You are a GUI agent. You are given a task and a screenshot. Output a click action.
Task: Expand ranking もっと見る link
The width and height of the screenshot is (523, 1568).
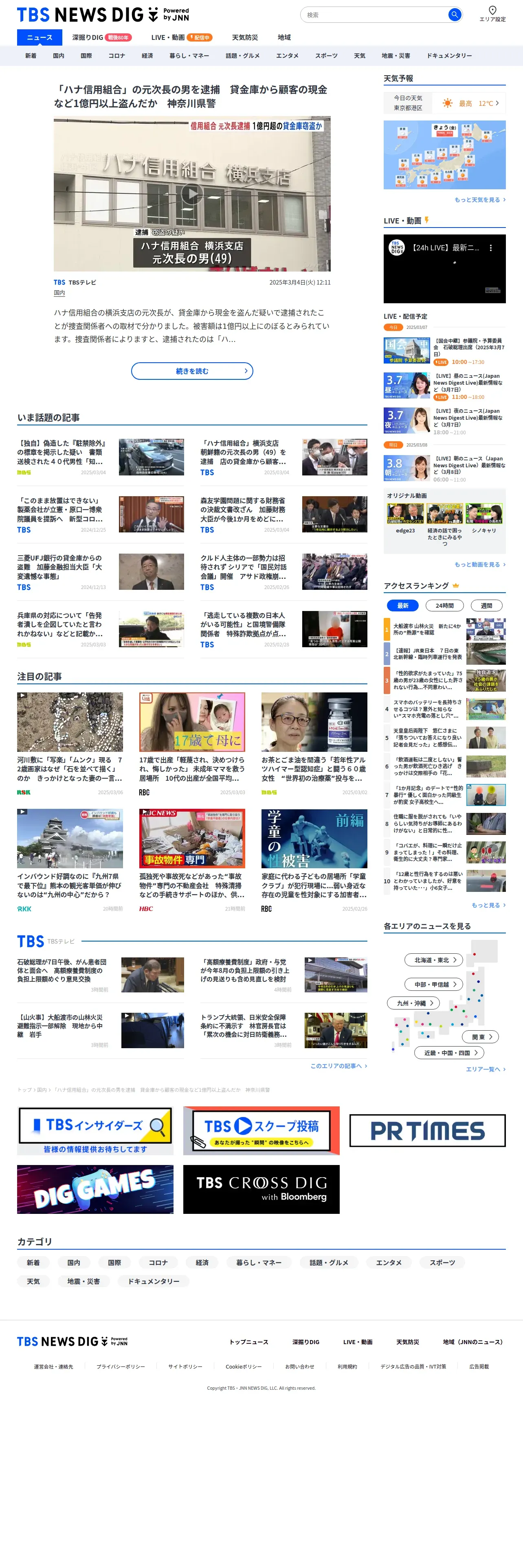[488, 905]
